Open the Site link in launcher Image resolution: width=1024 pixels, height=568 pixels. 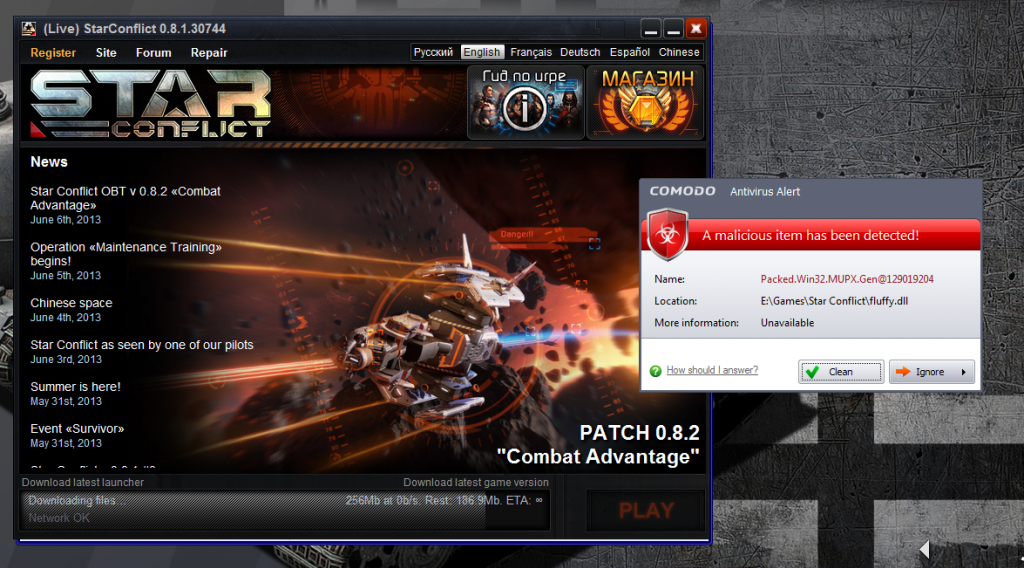[106, 53]
